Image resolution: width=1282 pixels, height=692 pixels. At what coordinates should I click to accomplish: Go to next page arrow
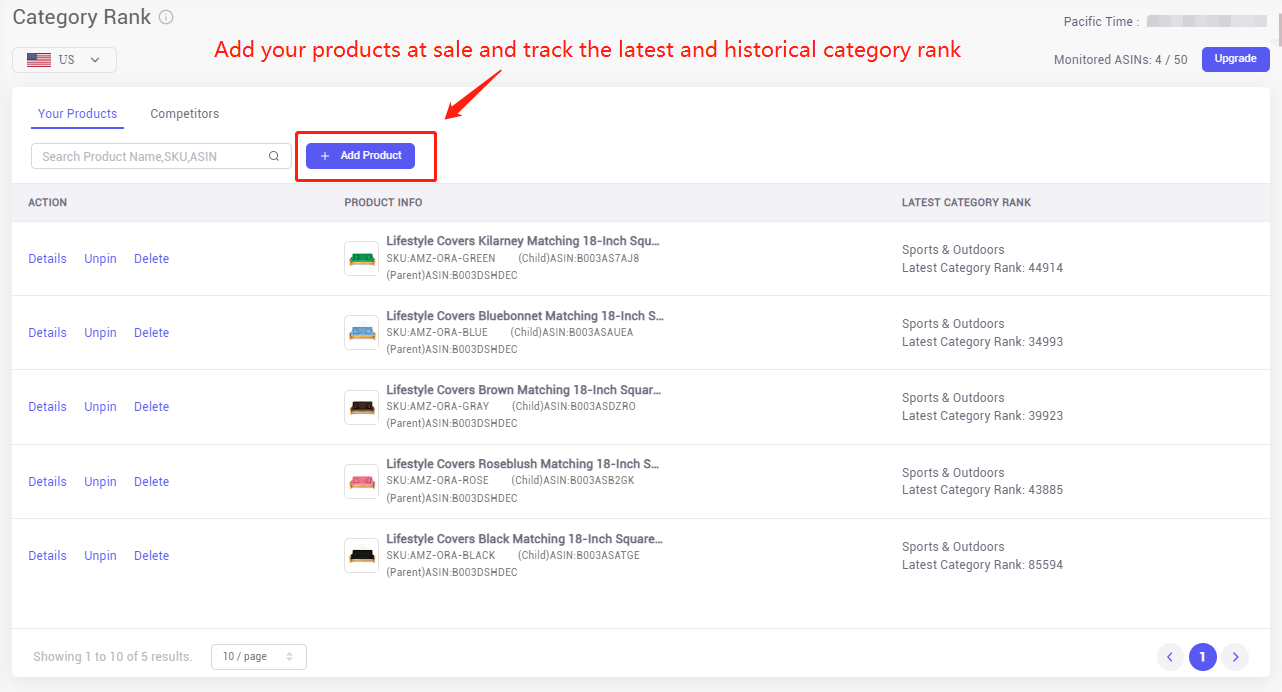point(1236,657)
